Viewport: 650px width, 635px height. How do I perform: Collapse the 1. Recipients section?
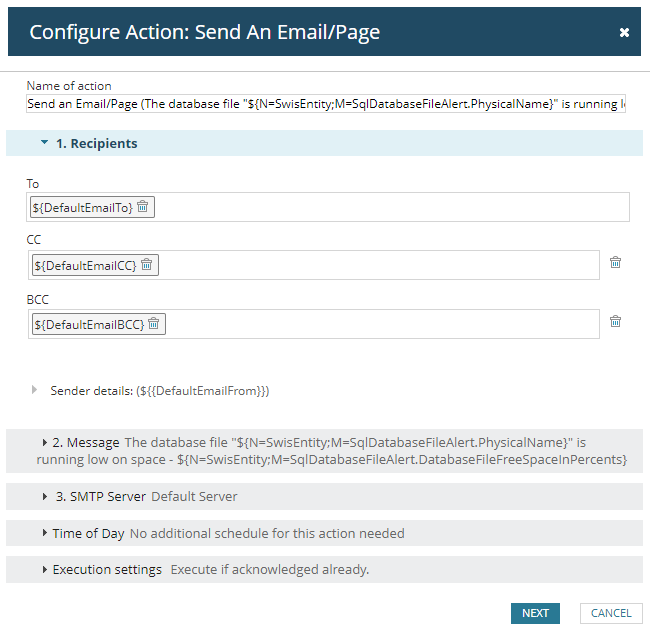[x=44, y=143]
